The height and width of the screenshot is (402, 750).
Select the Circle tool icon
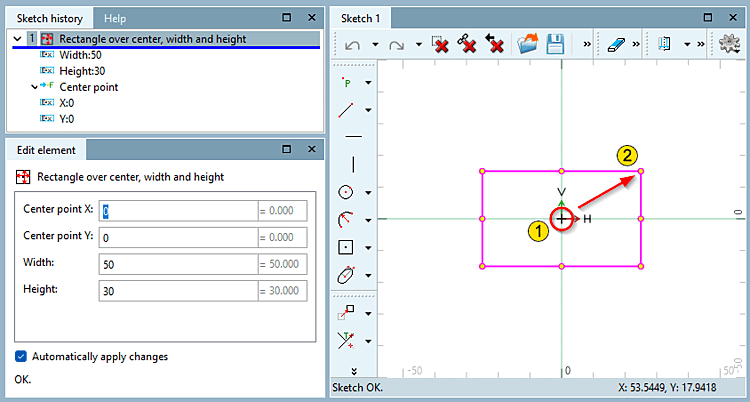346,192
